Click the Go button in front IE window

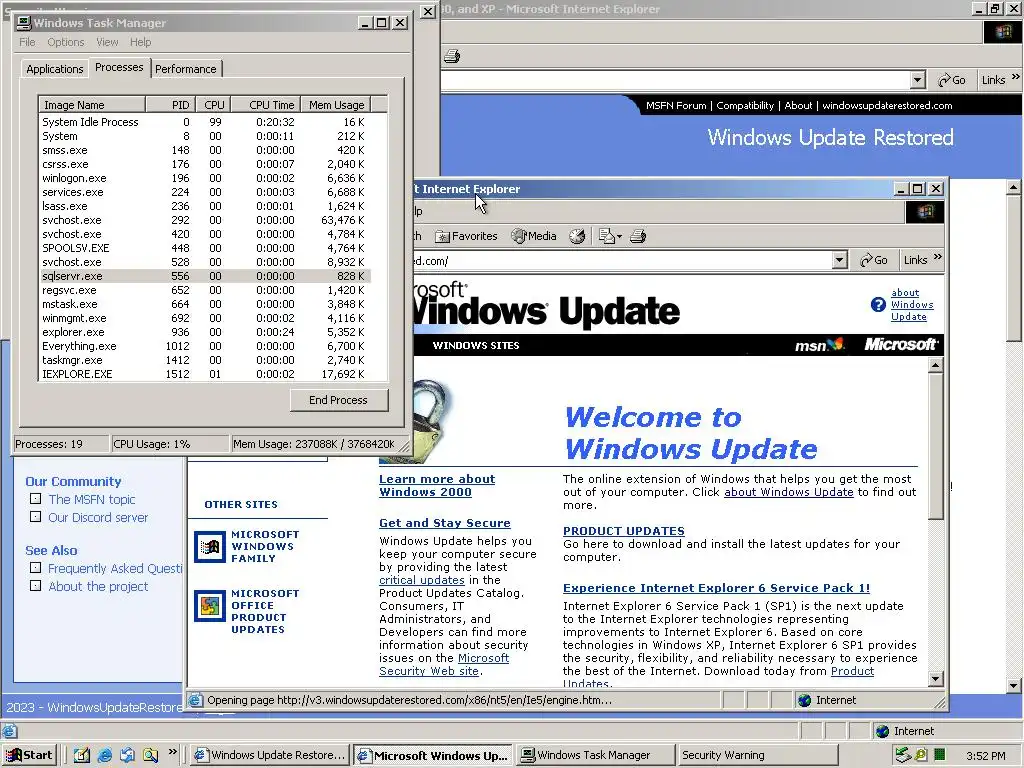point(874,260)
